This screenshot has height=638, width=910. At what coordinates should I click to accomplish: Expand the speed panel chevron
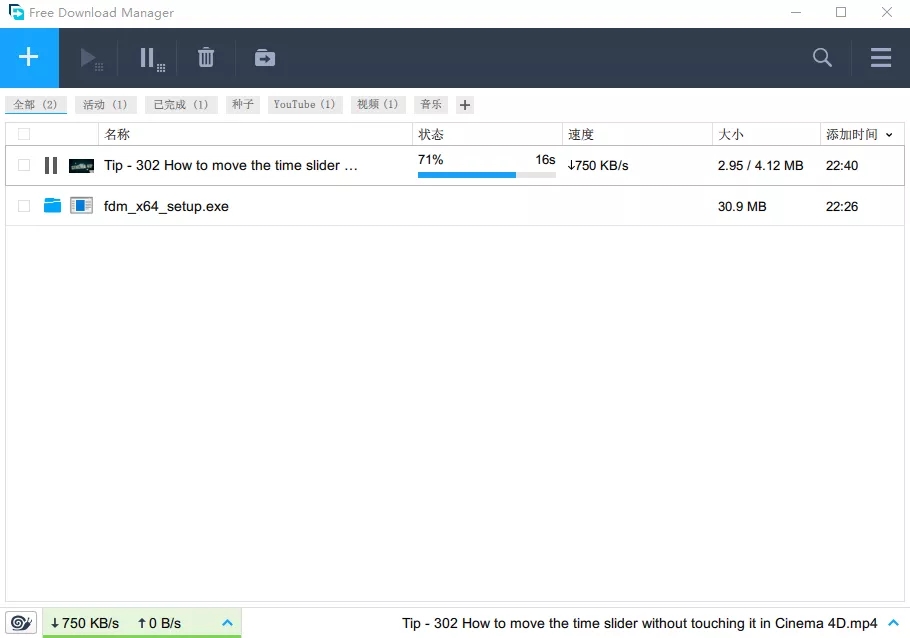click(x=228, y=623)
